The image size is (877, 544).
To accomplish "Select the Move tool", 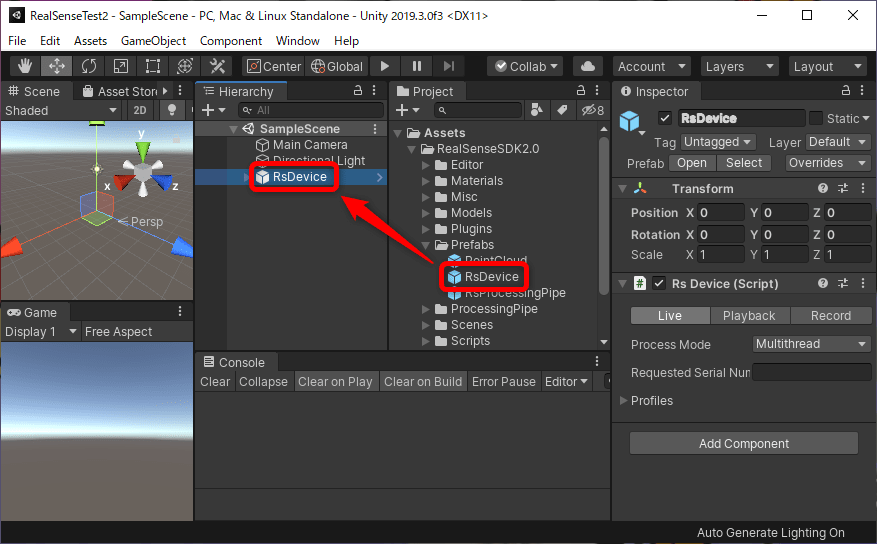I will tap(56, 67).
